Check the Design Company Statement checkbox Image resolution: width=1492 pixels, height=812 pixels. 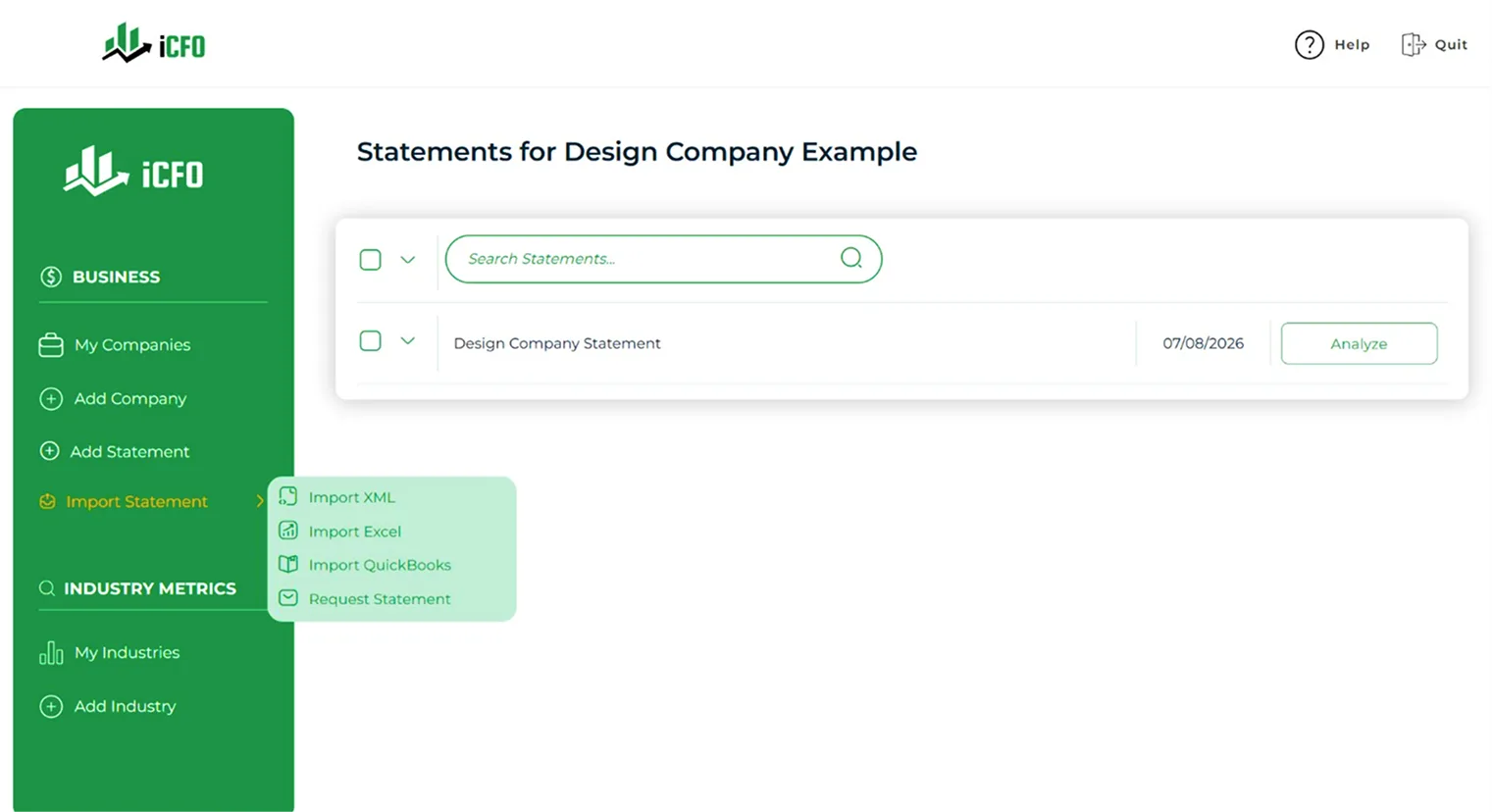click(370, 341)
